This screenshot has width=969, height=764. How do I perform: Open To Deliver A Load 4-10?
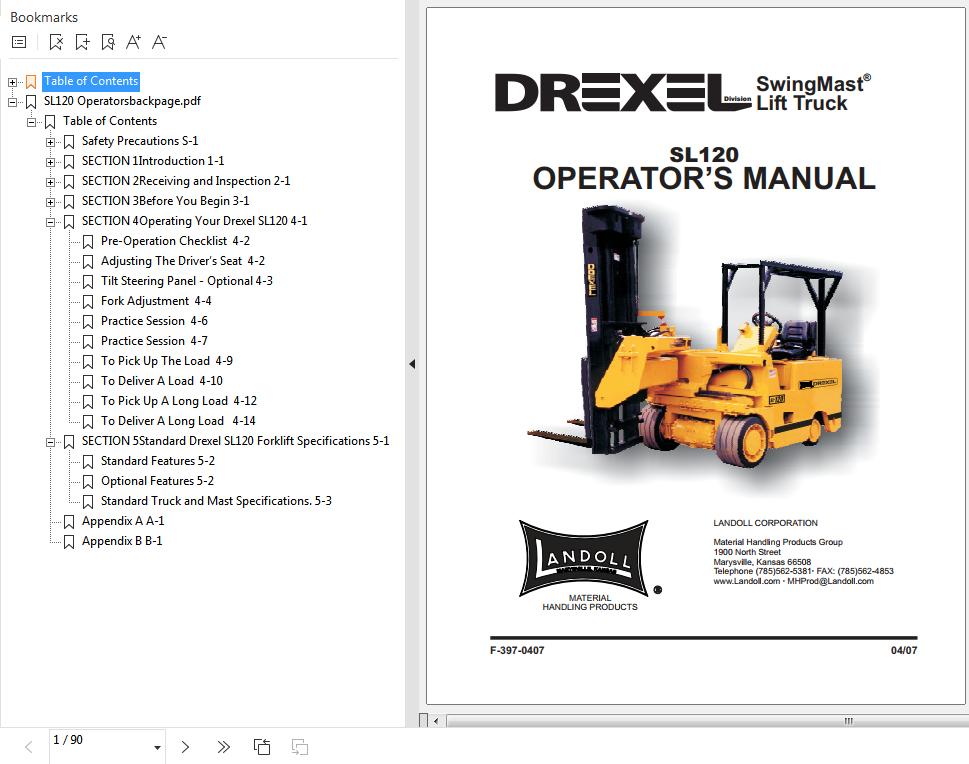[x=162, y=381]
